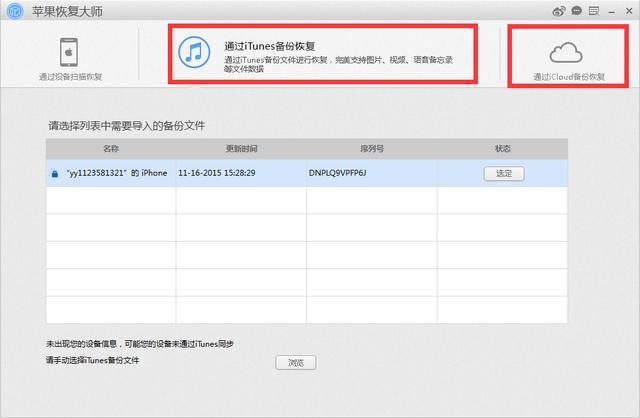Select the "yy1123581321" 的 iPhone backup name
The image size is (640, 418).
pyautogui.click(x=117, y=173)
